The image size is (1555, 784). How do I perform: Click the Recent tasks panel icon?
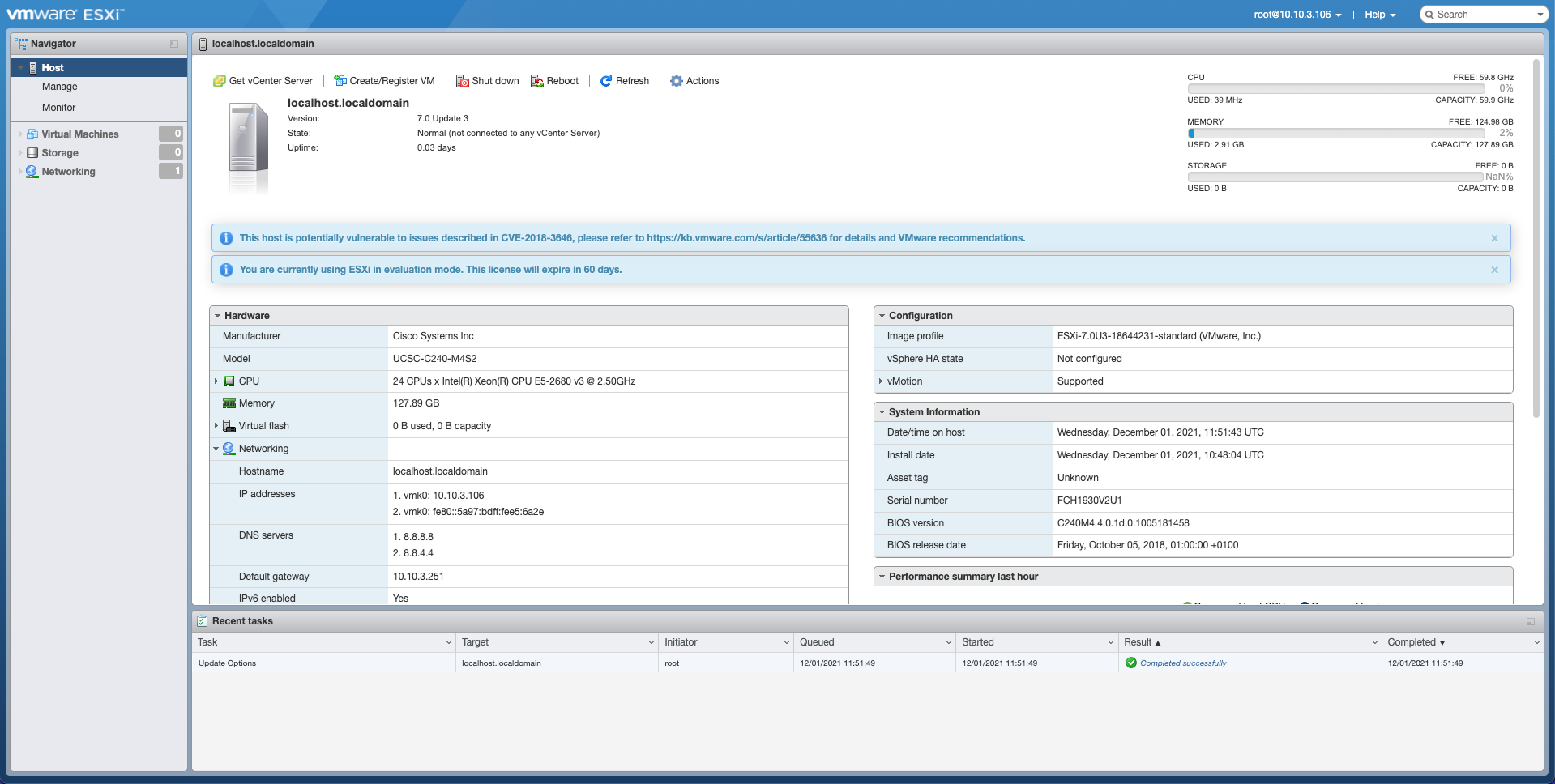click(x=203, y=621)
